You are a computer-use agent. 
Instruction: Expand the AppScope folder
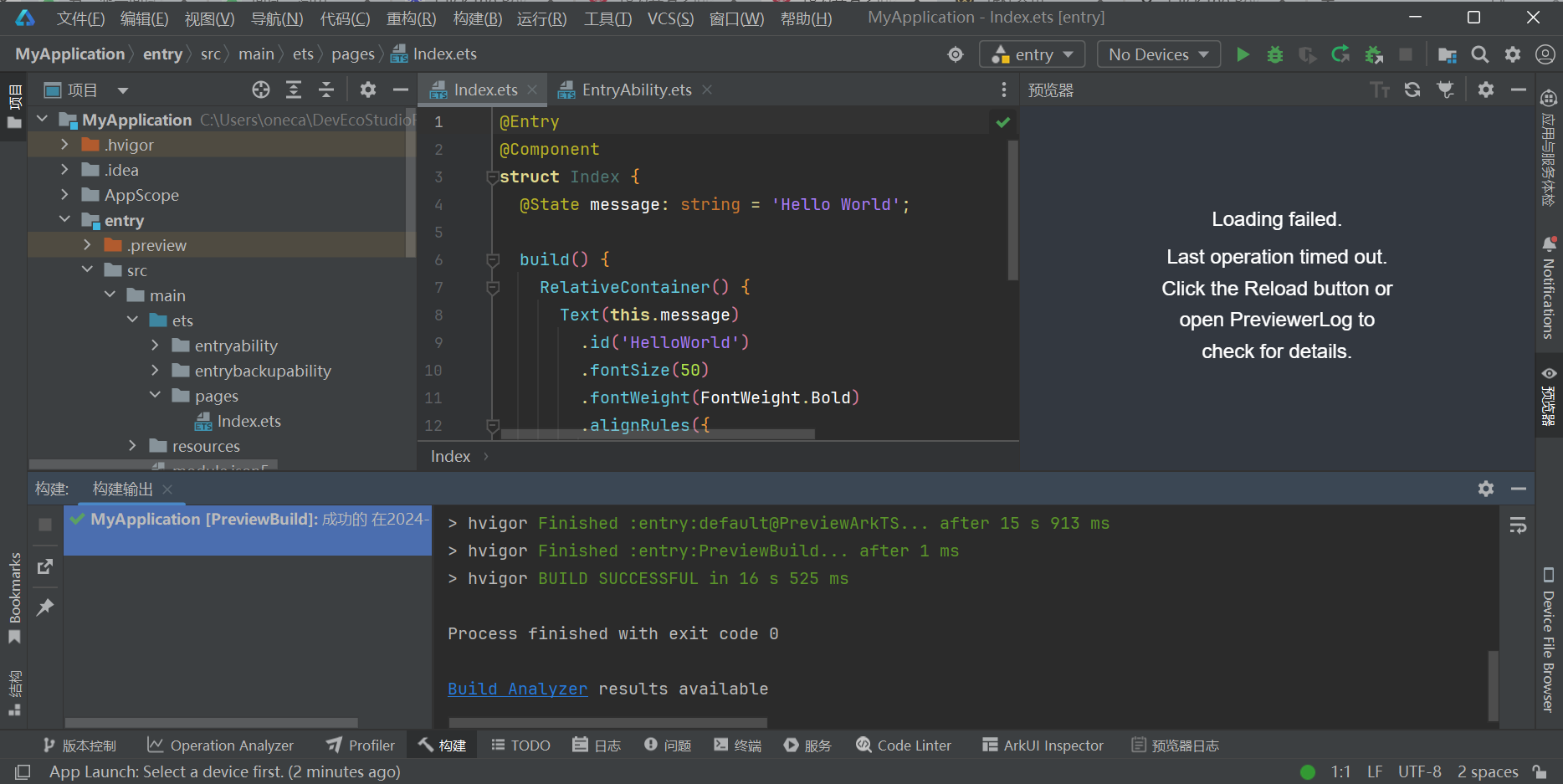pyautogui.click(x=64, y=195)
